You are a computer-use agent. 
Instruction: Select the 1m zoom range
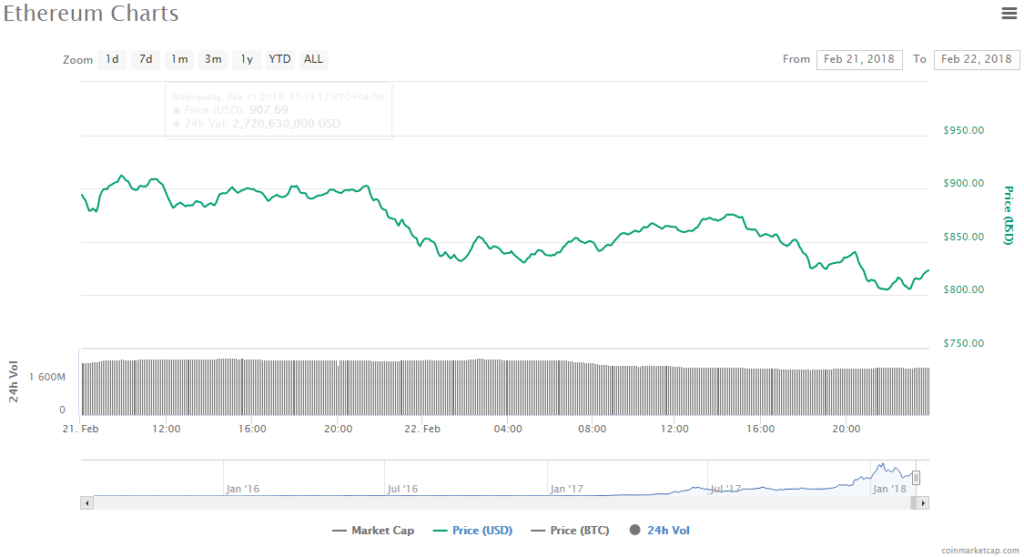click(x=179, y=59)
